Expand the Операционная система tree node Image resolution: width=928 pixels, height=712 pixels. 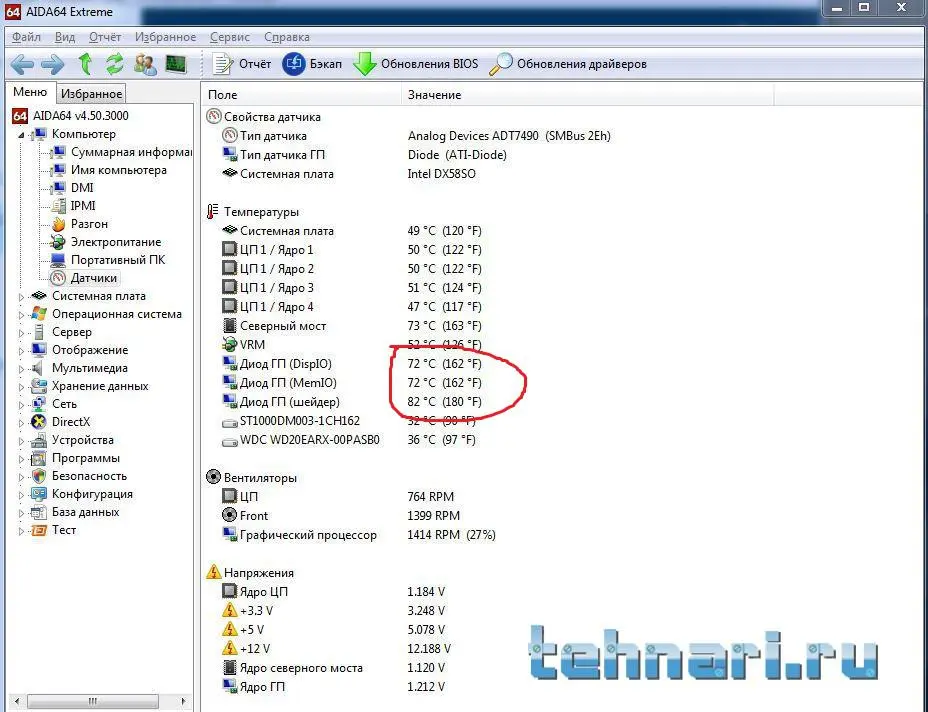pyautogui.click(x=21, y=315)
